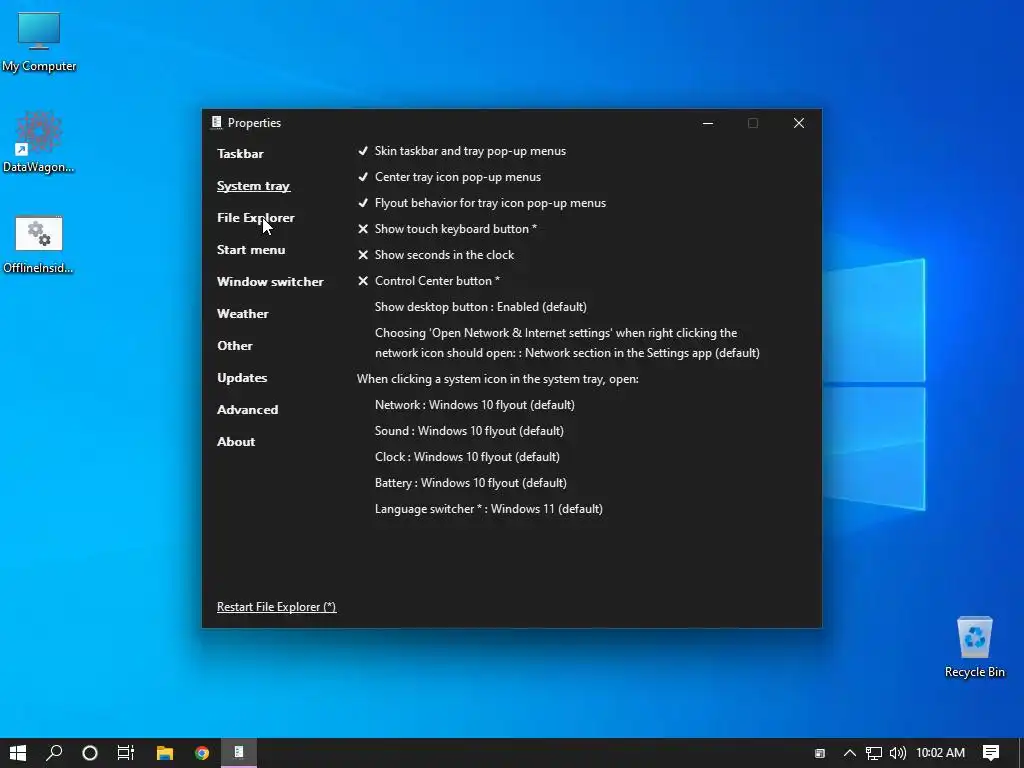Change Sound flyout option
This screenshot has width=1024, height=768.
(x=469, y=431)
